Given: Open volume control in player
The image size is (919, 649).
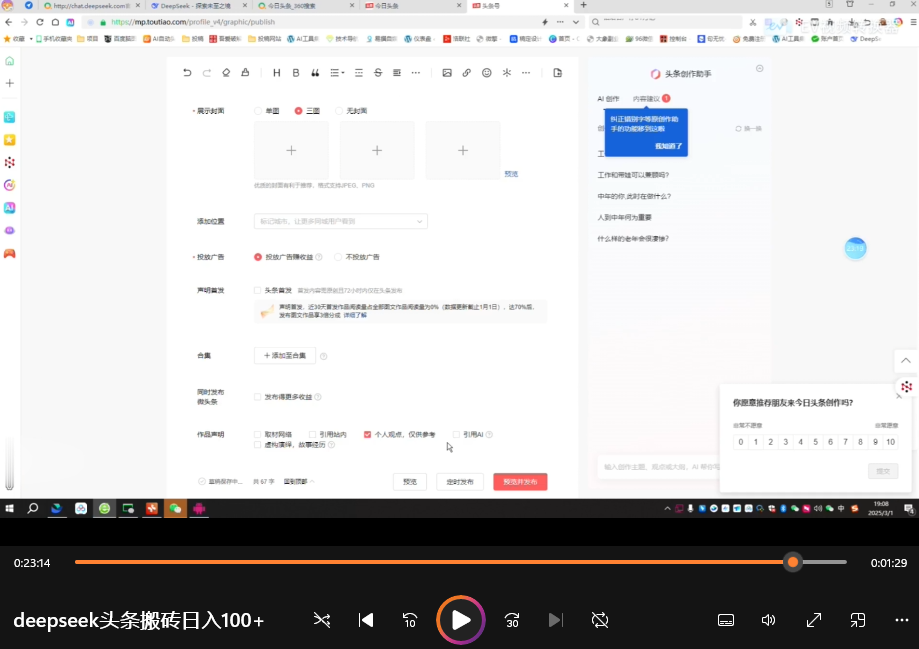Looking at the screenshot, I should (x=768, y=620).
